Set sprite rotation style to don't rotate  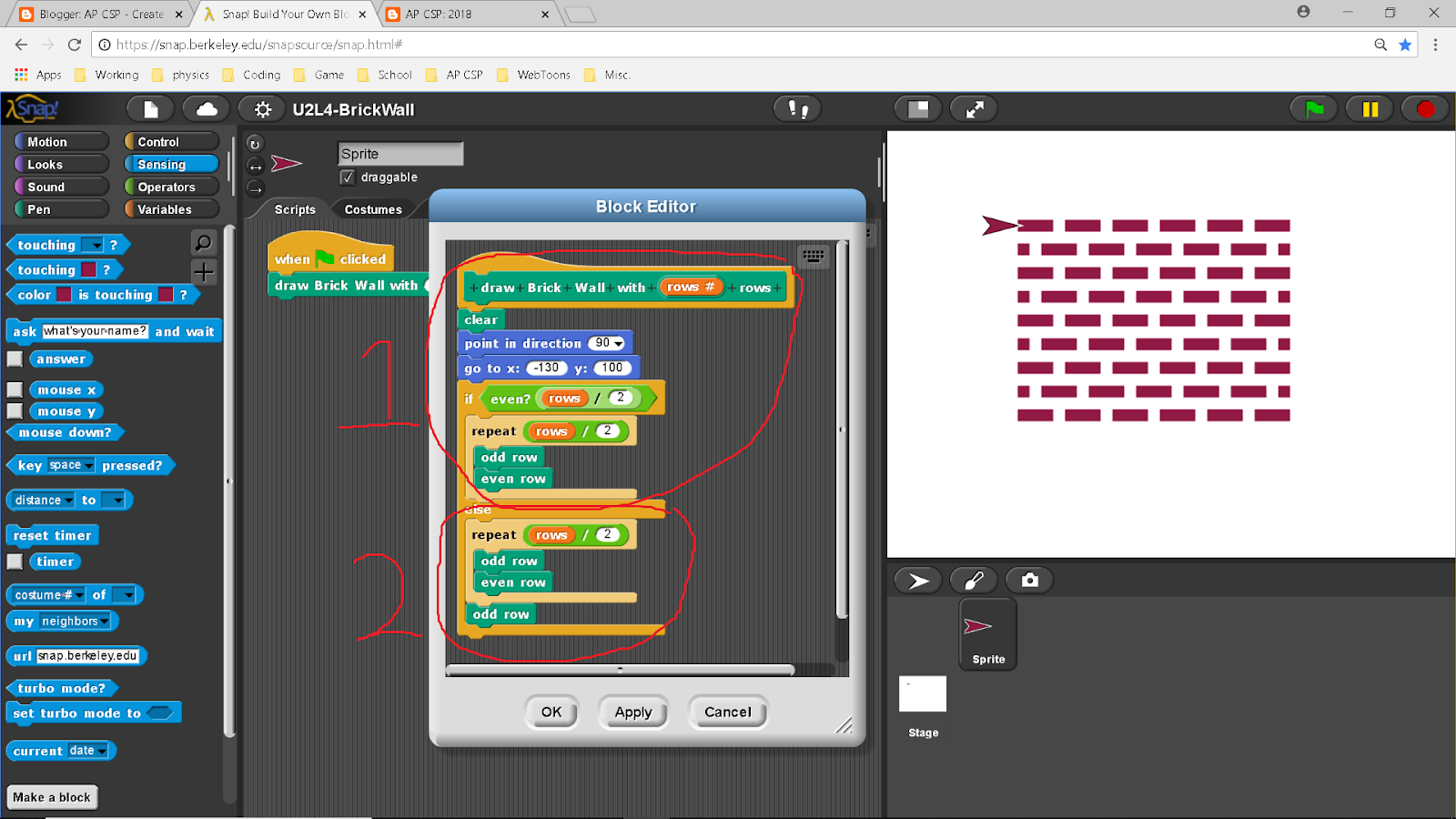point(255,189)
